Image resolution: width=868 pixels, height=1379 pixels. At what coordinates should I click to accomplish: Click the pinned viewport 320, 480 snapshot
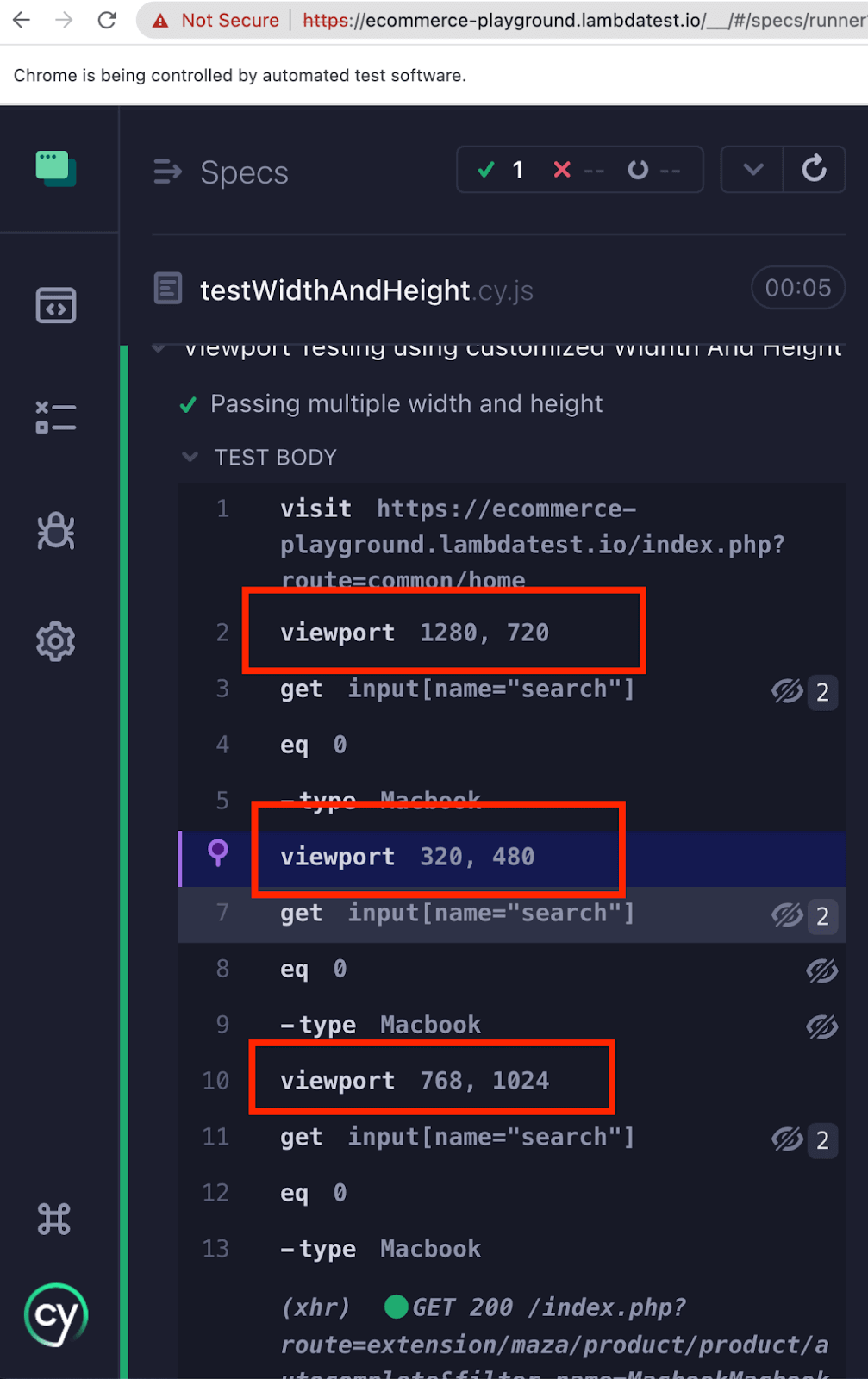coord(408,857)
